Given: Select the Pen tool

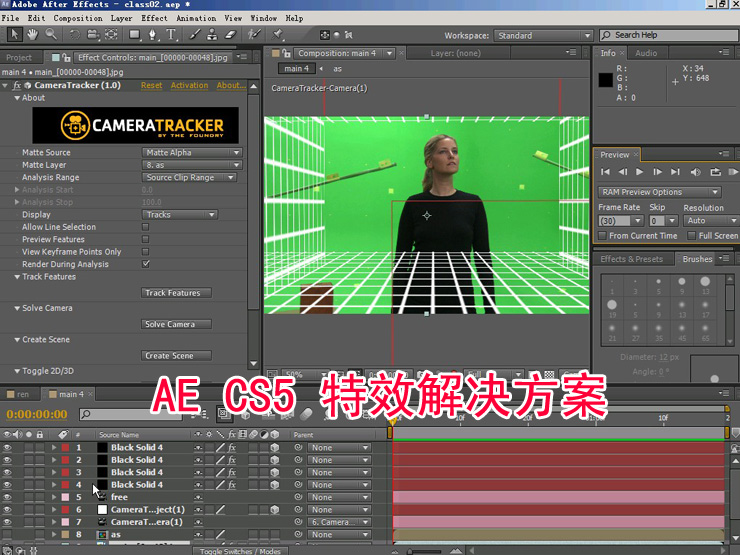Looking at the screenshot, I should 152,35.
